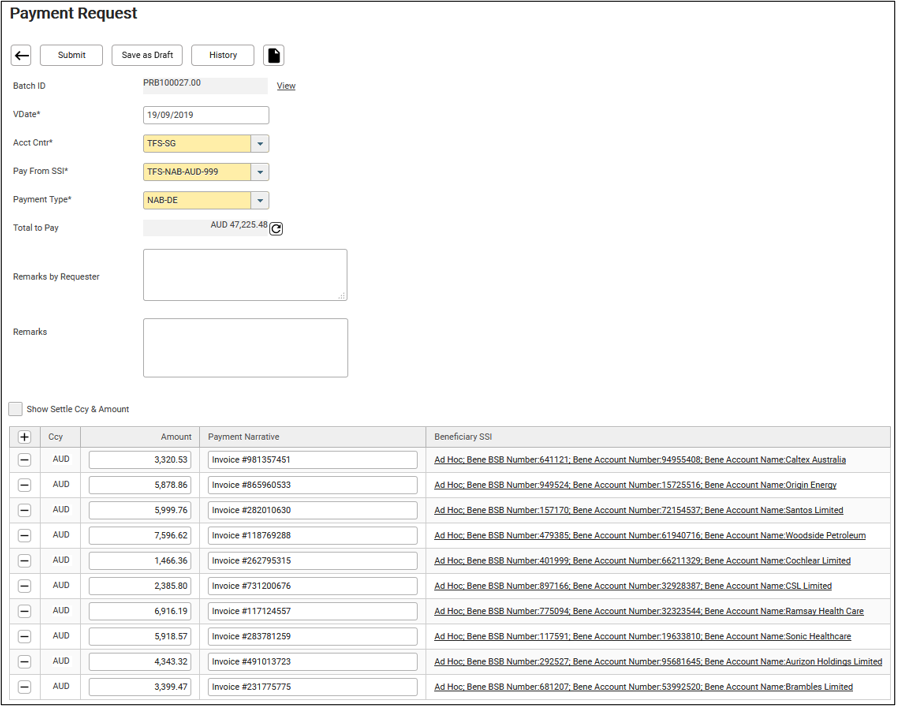
Task: Remove the Invoice #262795315 row
Action: pos(25,561)
